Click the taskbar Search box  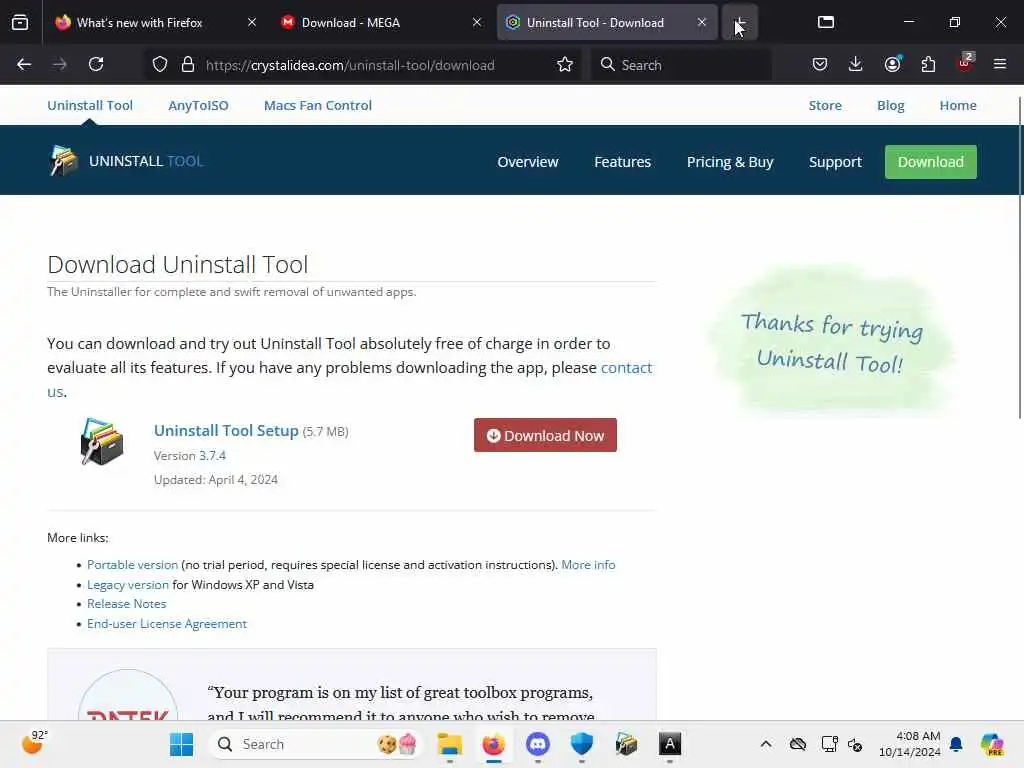tap(316, 744)
